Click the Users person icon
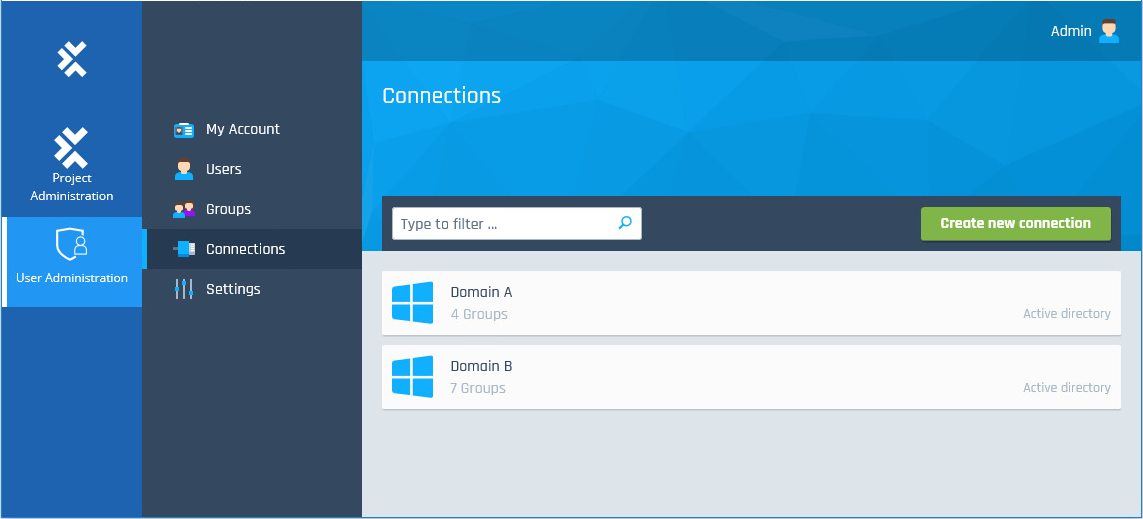The width and height of the screenshot is (1143, 519). 184,169
